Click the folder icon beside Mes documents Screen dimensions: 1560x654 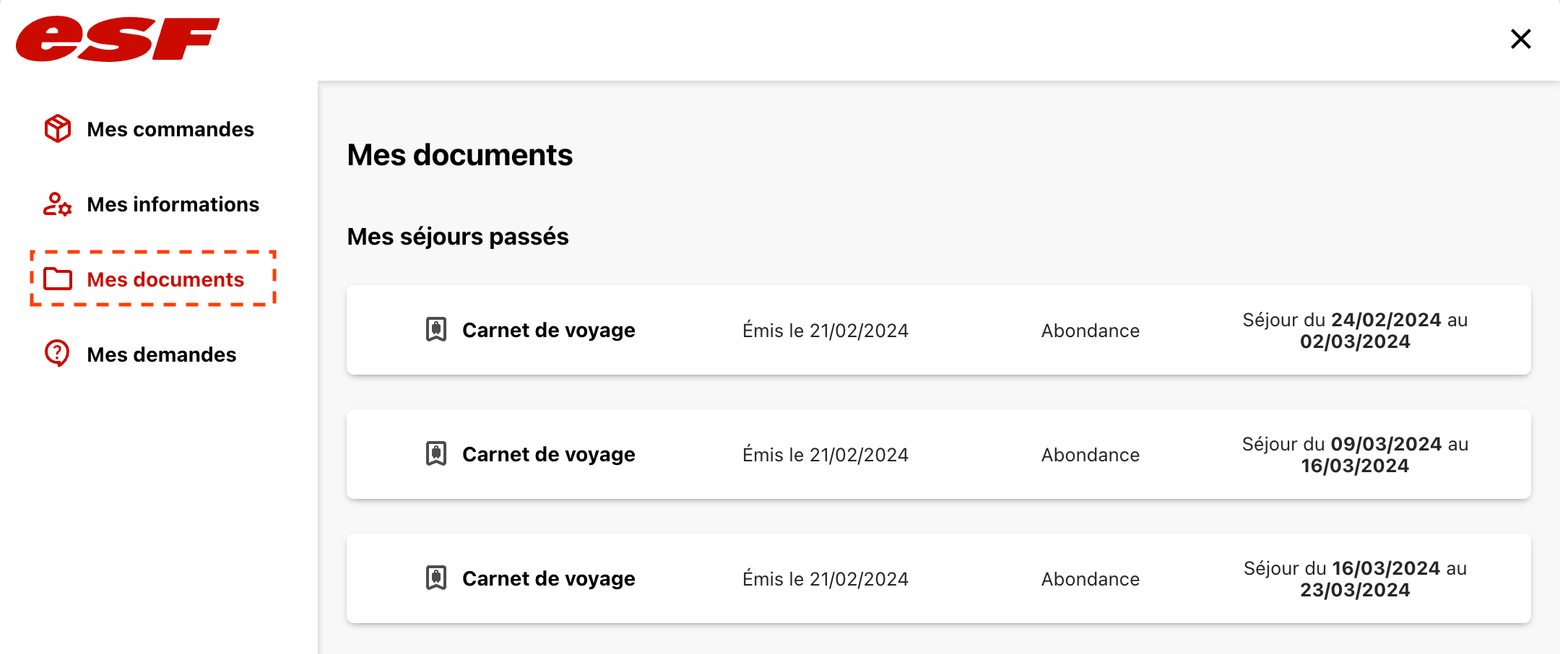point(58,279)
